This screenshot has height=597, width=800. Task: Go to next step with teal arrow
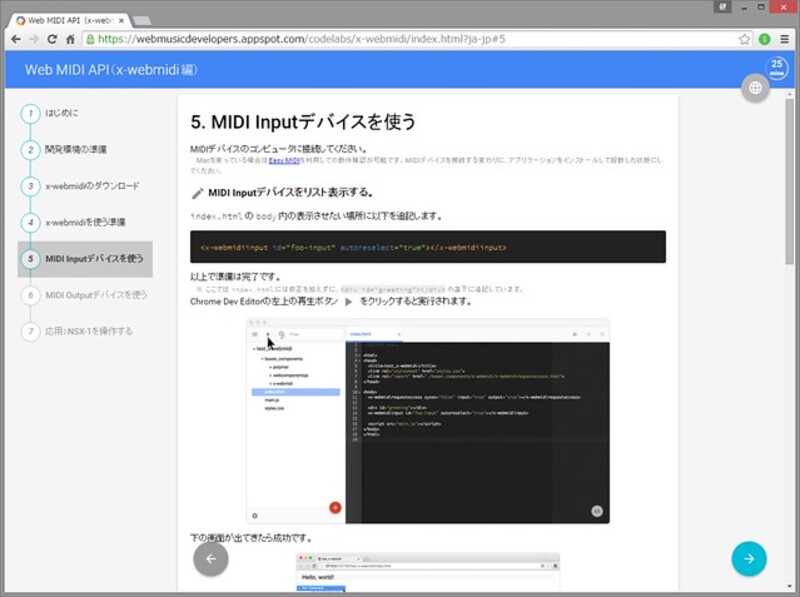[748, 559]
